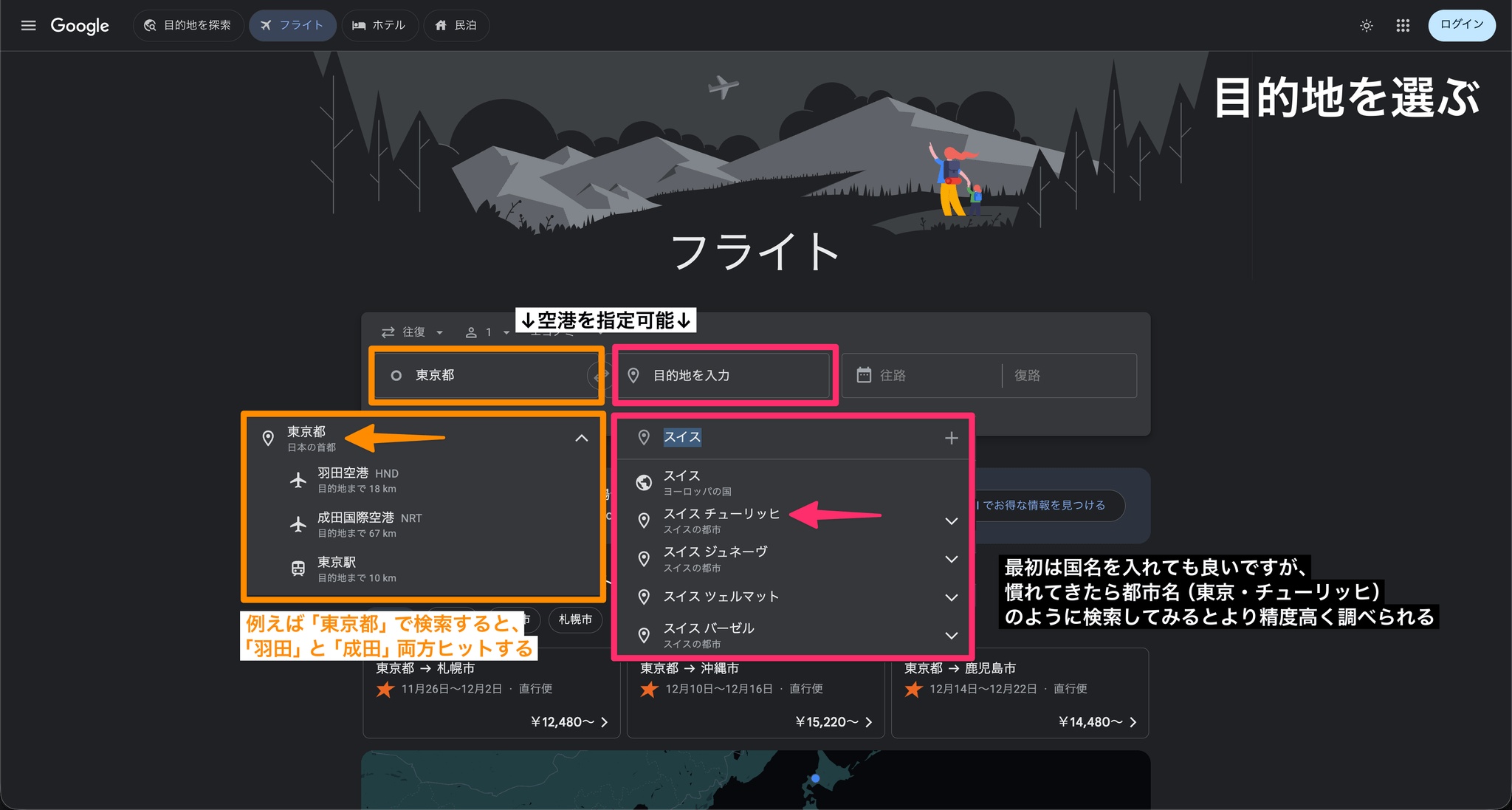
Task: Open the 東京都 → 鹿児島市 flight card
Action: (x=1020, y=694)
